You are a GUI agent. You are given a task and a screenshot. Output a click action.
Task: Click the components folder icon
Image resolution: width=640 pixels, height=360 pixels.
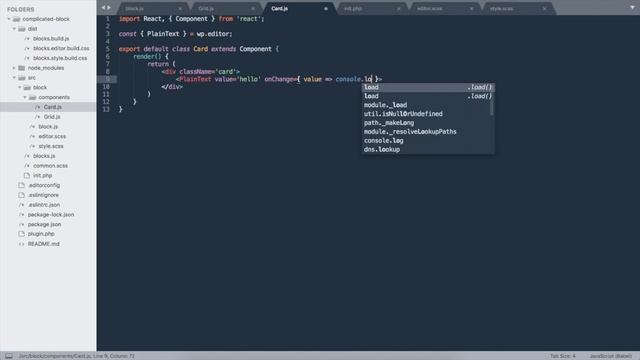tap(32, 98)
